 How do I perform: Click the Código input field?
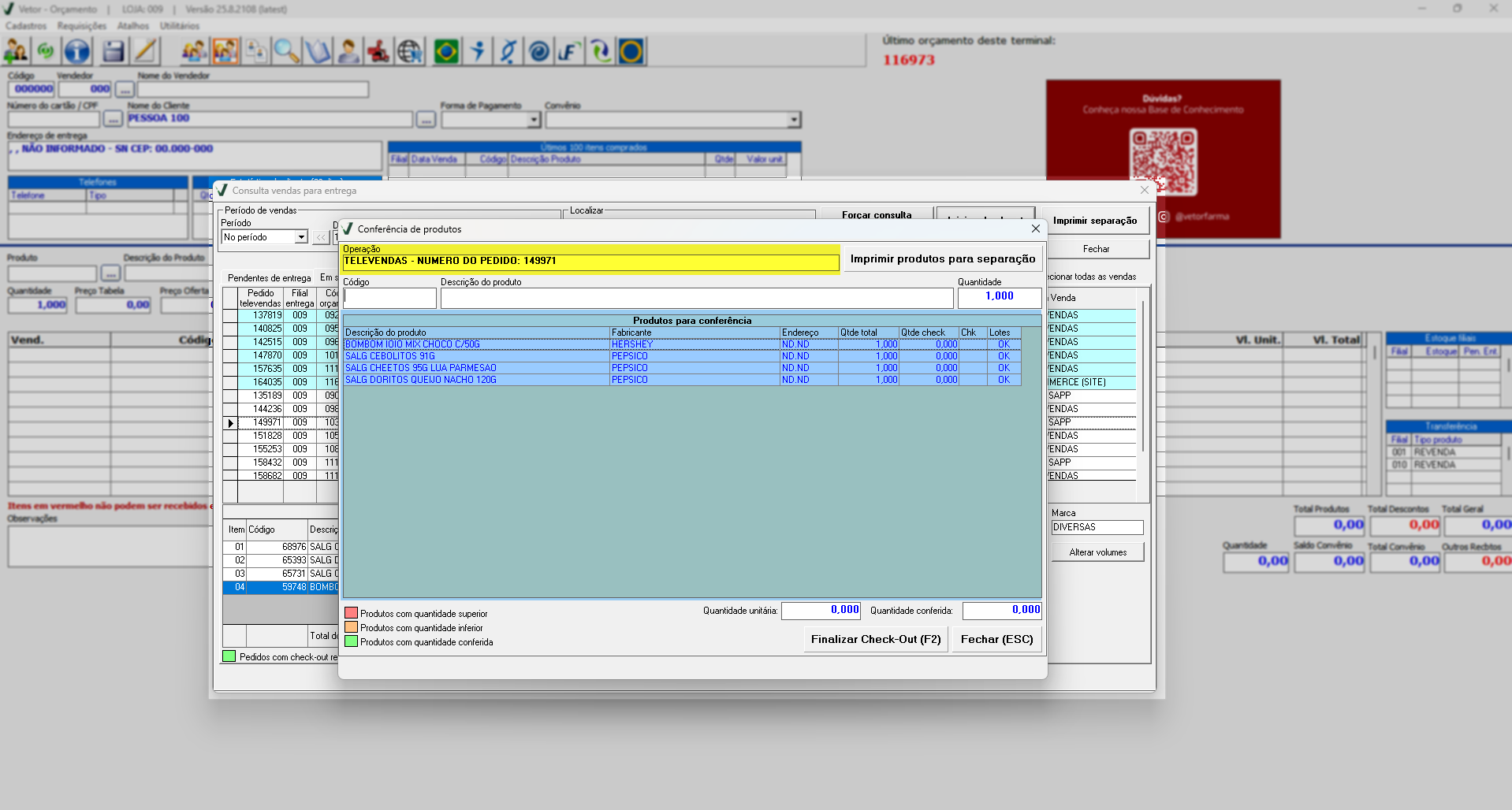pyautogui.click(x=389, y=298)
